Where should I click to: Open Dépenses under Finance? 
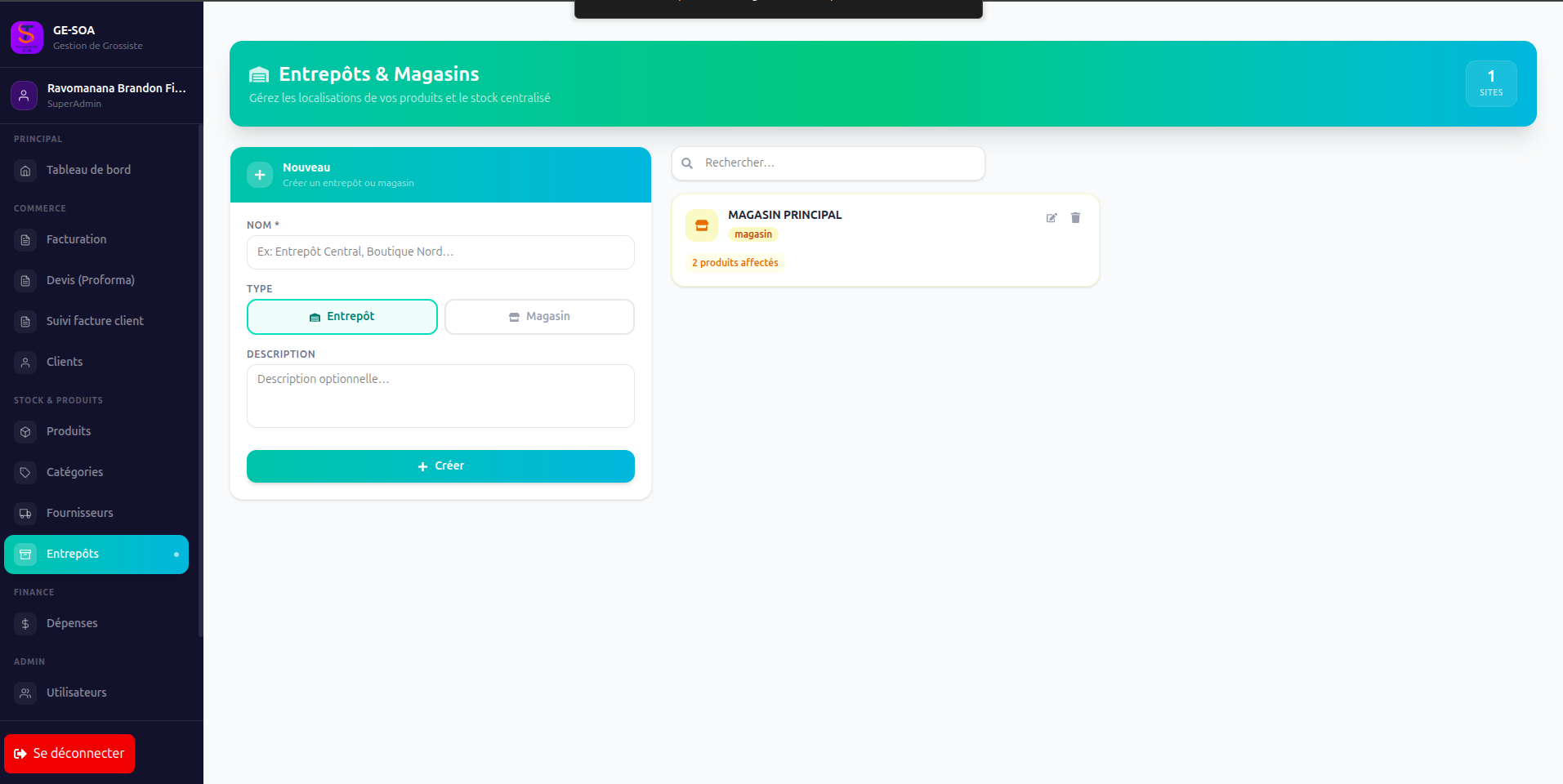tap(96, 624)
